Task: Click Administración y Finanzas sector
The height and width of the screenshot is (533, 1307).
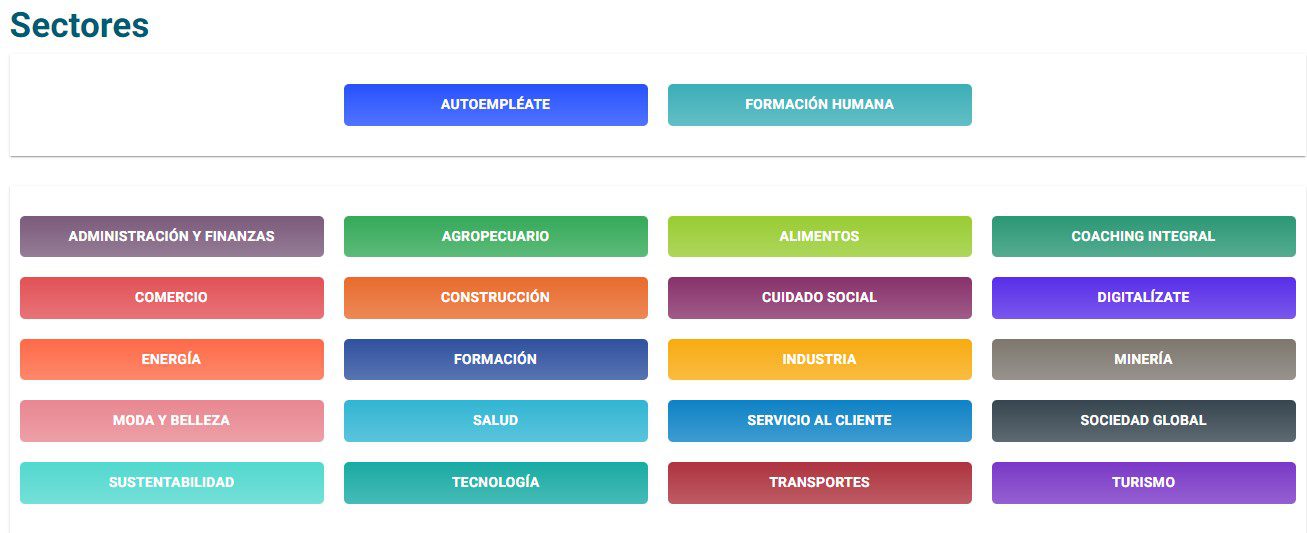Action: point(171,237)
